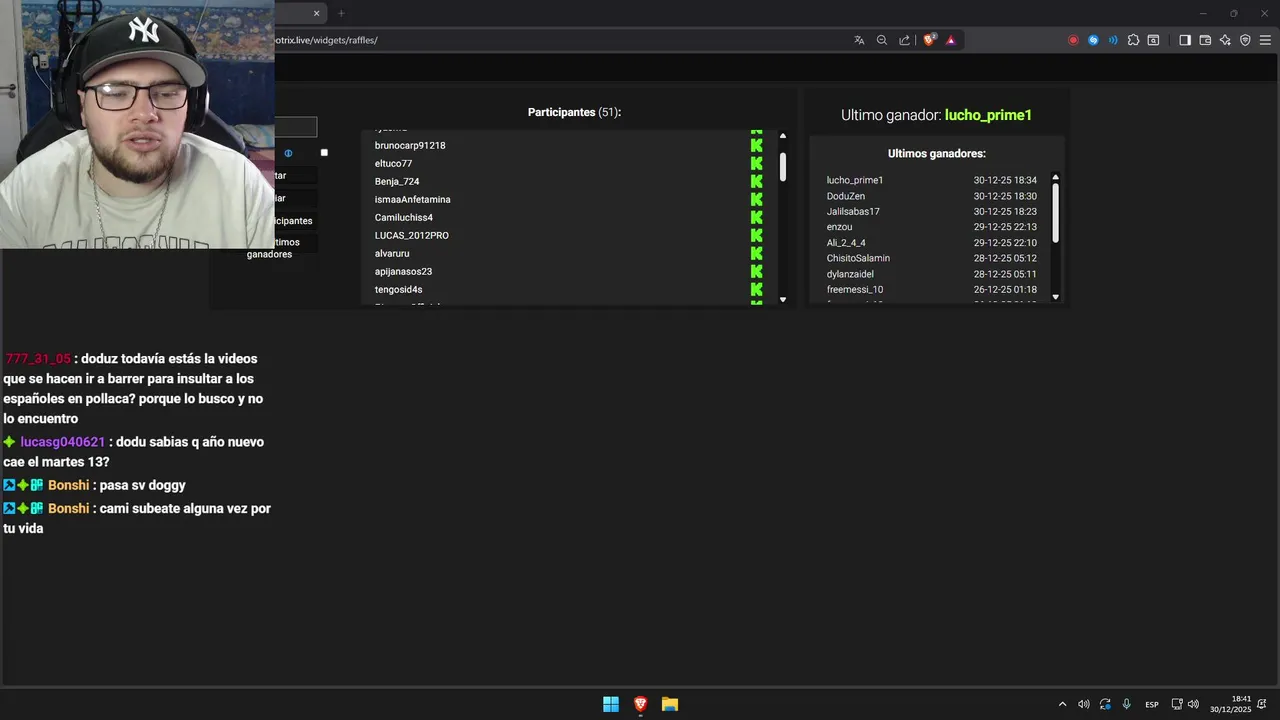Click the red record extension icon
The width and height of the screenshot is (1280, 720).
(1073, 40)
